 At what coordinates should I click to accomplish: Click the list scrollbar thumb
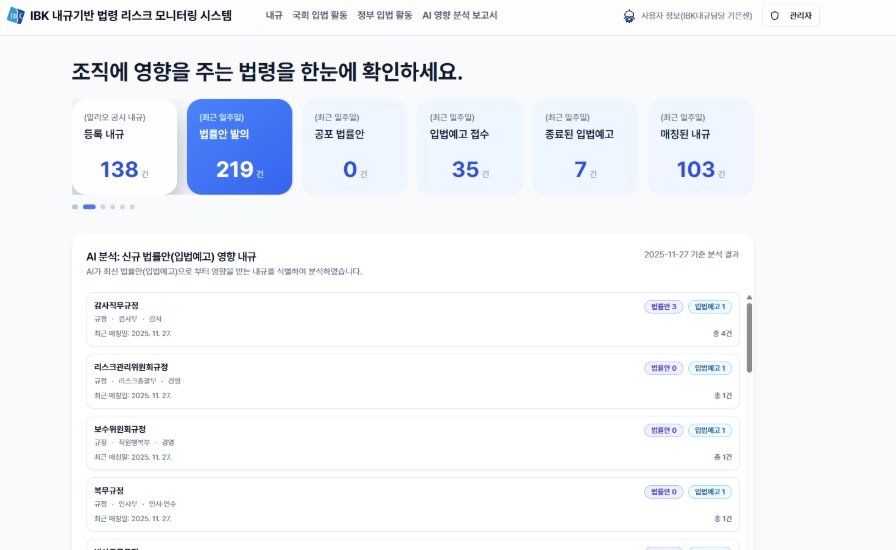pyautogui.click(x=749, y=337)
